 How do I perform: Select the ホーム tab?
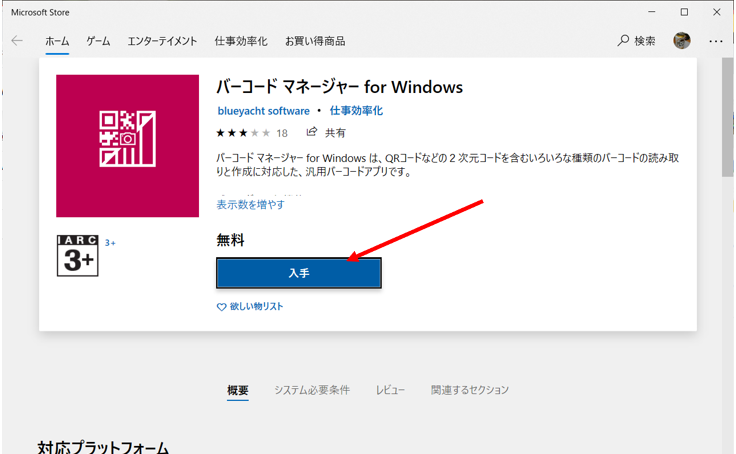pyautogui.click(x=57, y=41)
